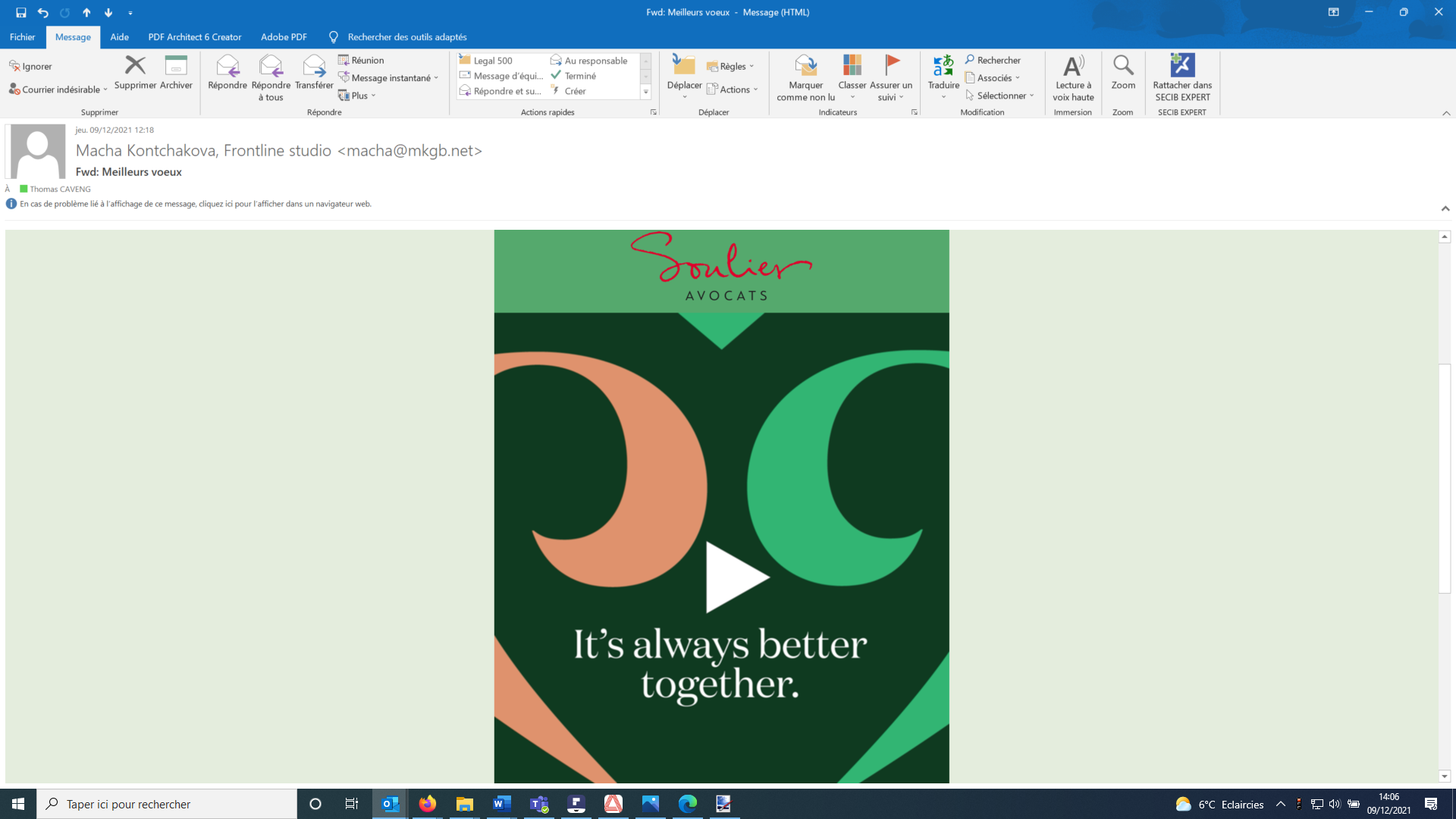
Task: Open Message instantané dropdown
Action: point(388,78)
